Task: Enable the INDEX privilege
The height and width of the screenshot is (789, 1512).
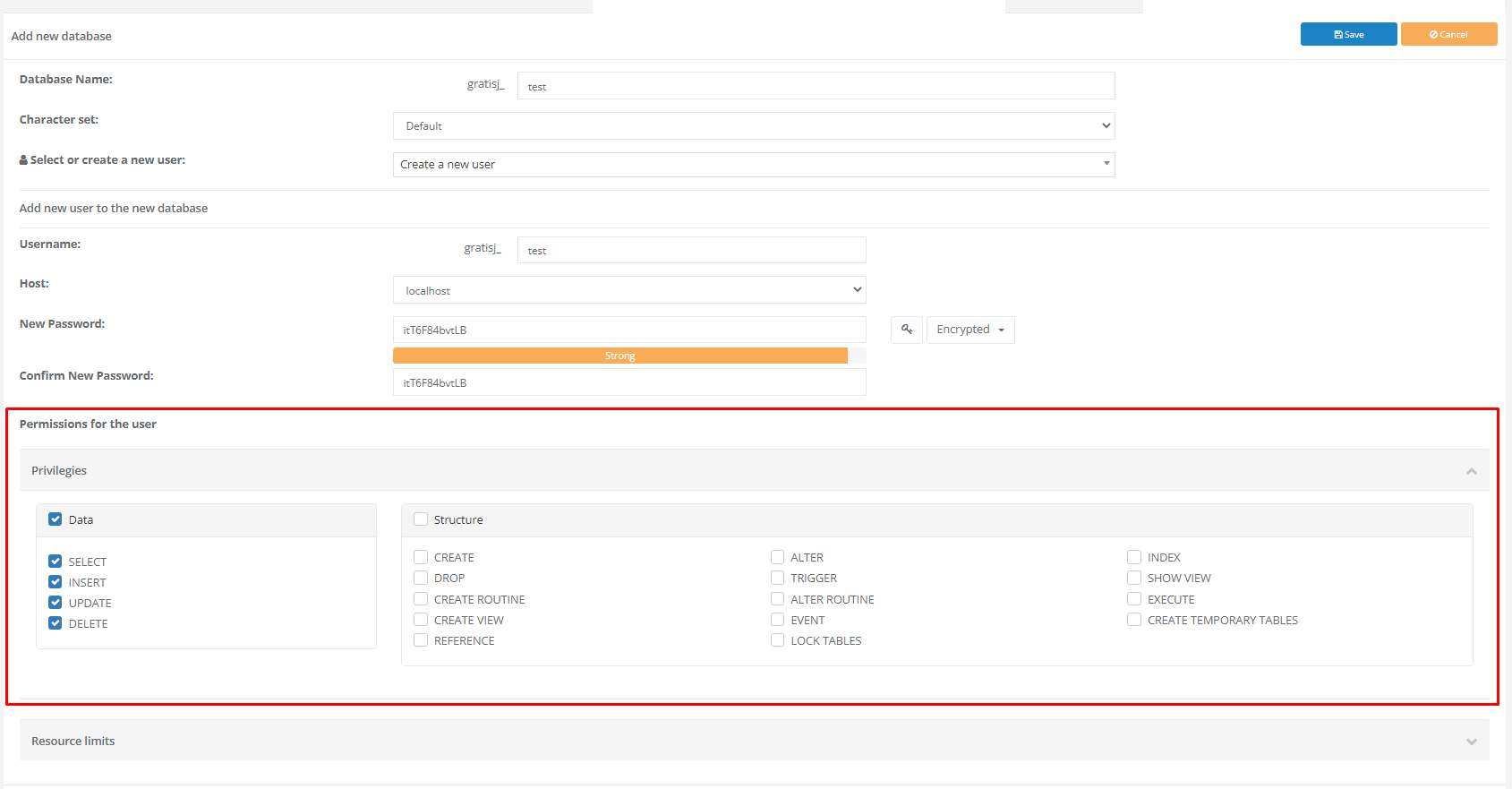Action: pyautogui.click(x=1134, y=557)
